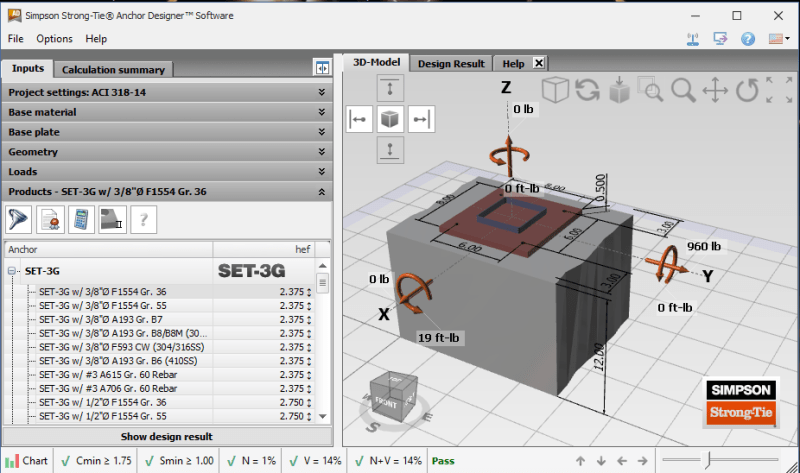Click the monitor share icon in header
This screenshot has width=800, height=473.
click(720, 39)
